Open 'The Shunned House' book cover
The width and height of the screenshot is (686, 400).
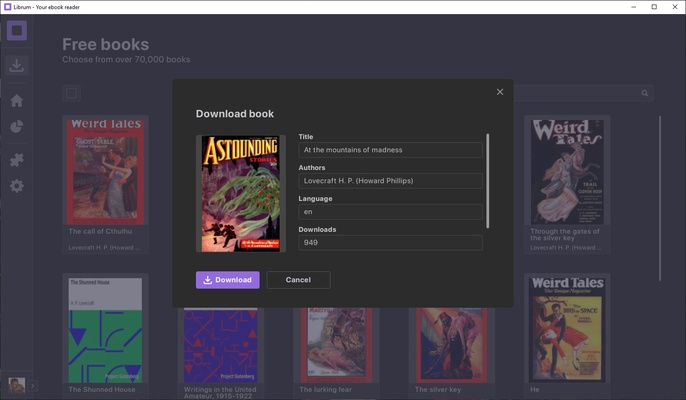(x=105, y=330)
